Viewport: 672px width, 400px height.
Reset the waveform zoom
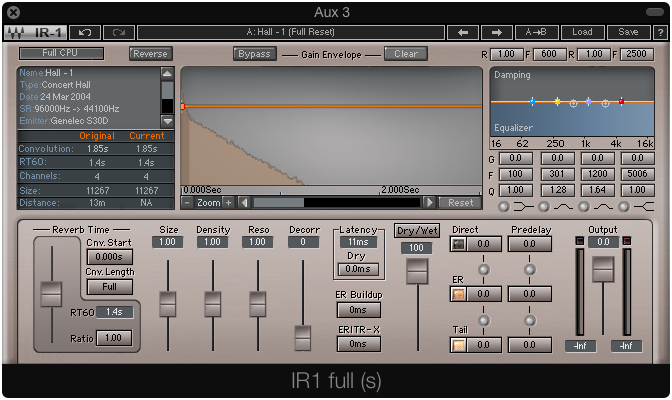pyautogui.click(x=460, y=202)
